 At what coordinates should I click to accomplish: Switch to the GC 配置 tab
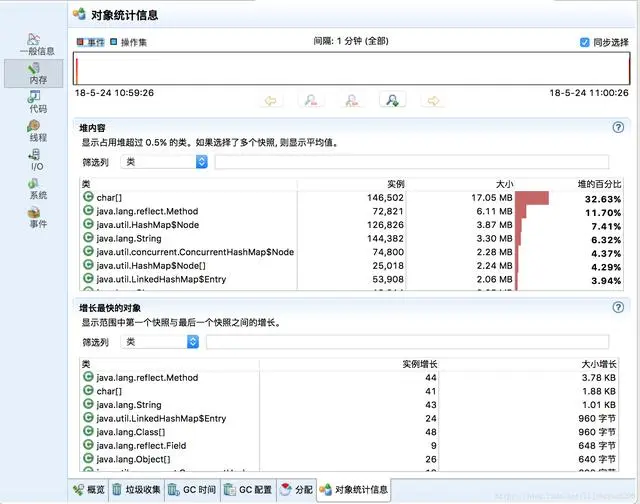pyautogui.click(x=248, y=490)
